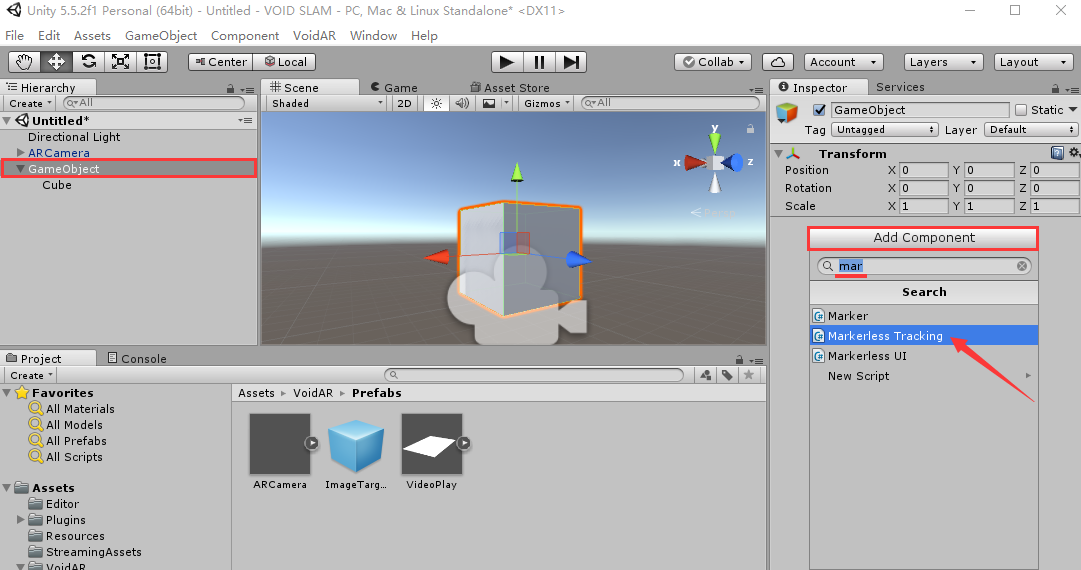Enable the Static checkbox
Image resolution: width=1081 pixels, height=570 pixels.
tap(1021, 110)
